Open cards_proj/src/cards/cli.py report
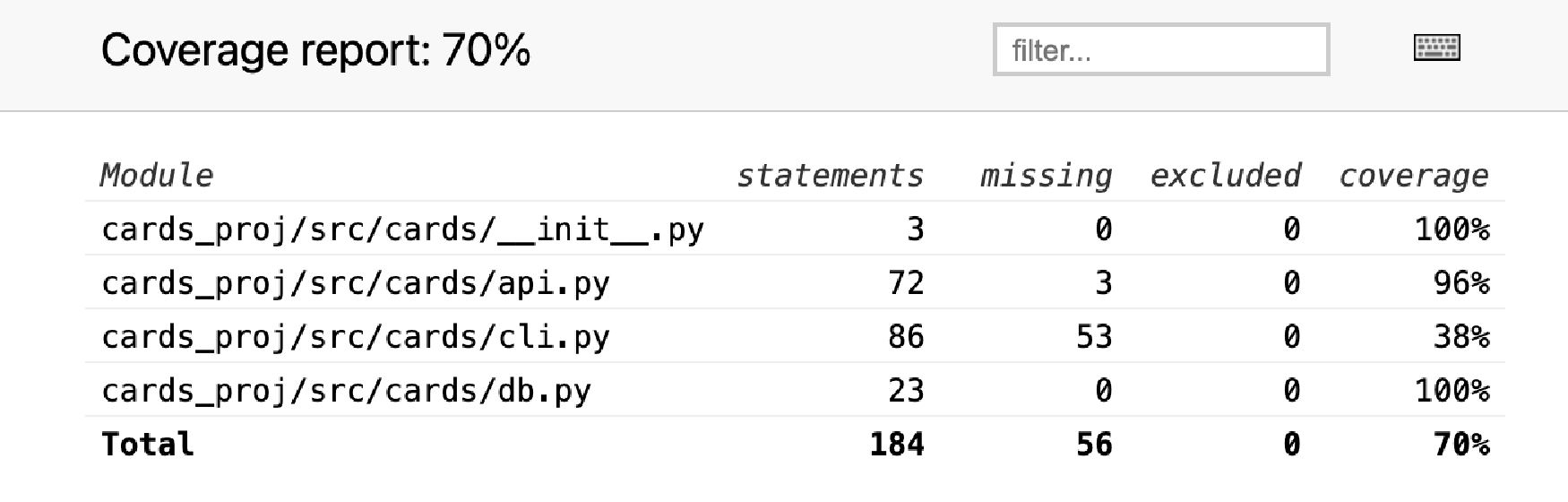1568x502 pixels. (355, 337)
